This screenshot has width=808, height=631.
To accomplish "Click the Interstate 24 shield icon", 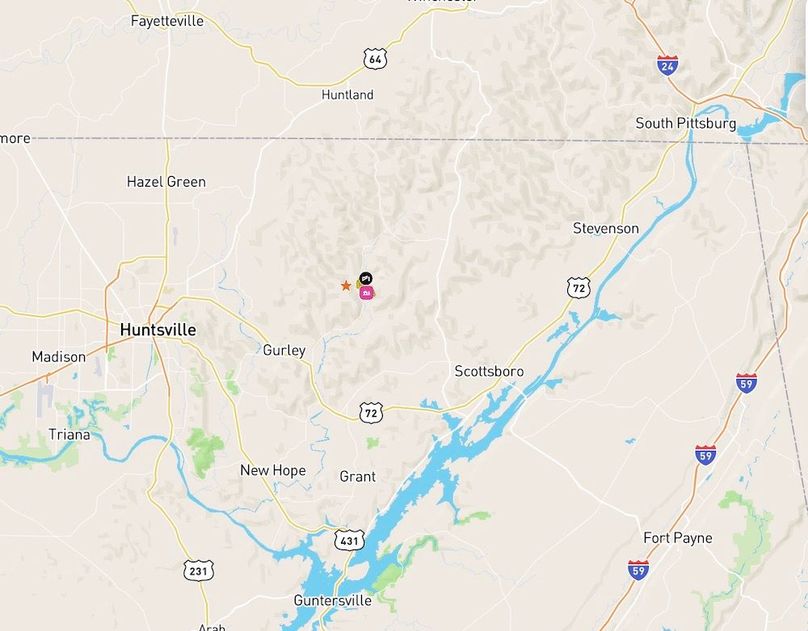I will [667, 65].
